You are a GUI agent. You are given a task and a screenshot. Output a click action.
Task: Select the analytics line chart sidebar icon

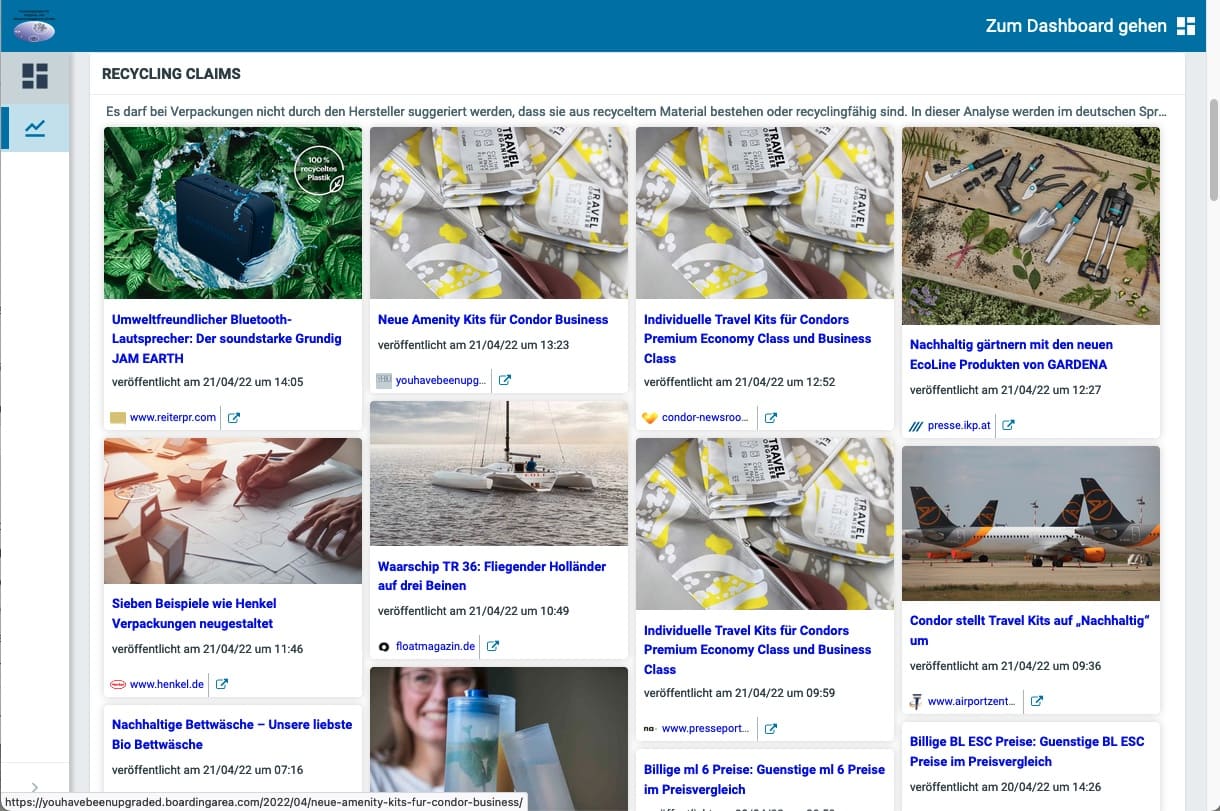pyautogui.click(x=35, y=128)
